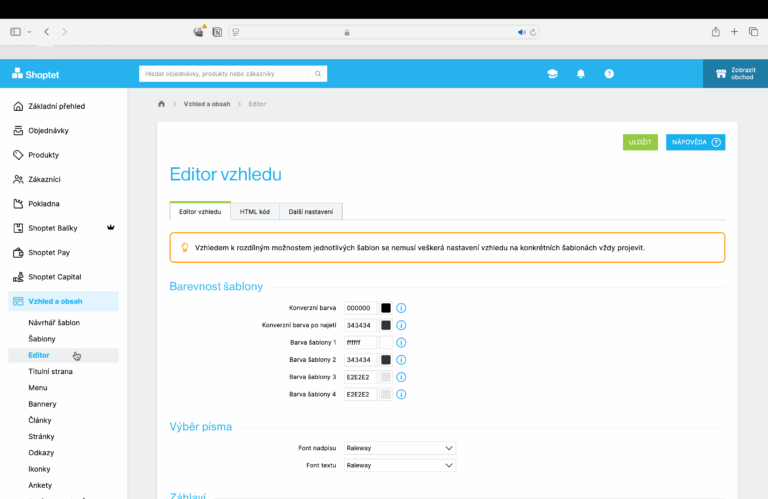This screenshot has height=499, width=768.
Task: Open the help question mark icon in header
Action: pyautogui.click(x=609, y=73)
